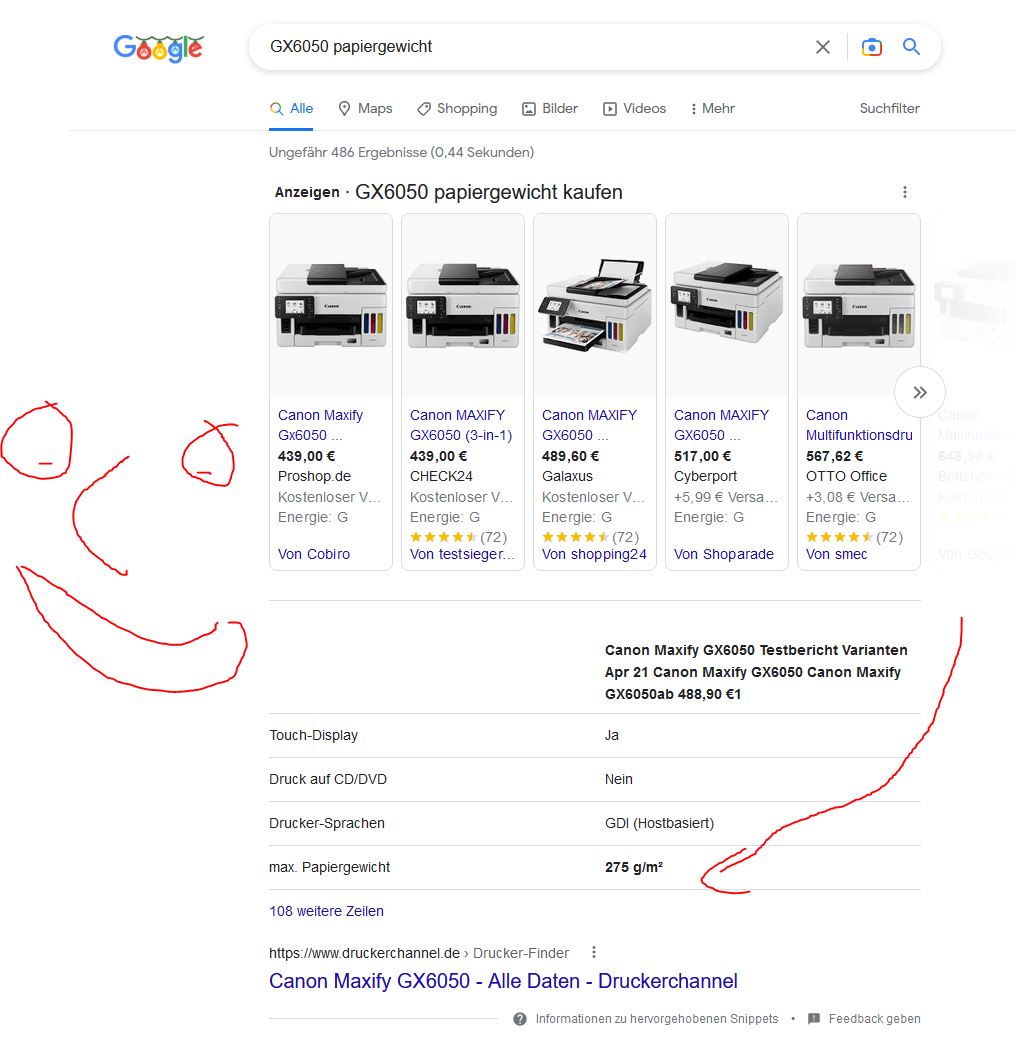This screenshot has width=1016, height=1060.
Task: Select the 275 g/m² value
Action: 633,867
